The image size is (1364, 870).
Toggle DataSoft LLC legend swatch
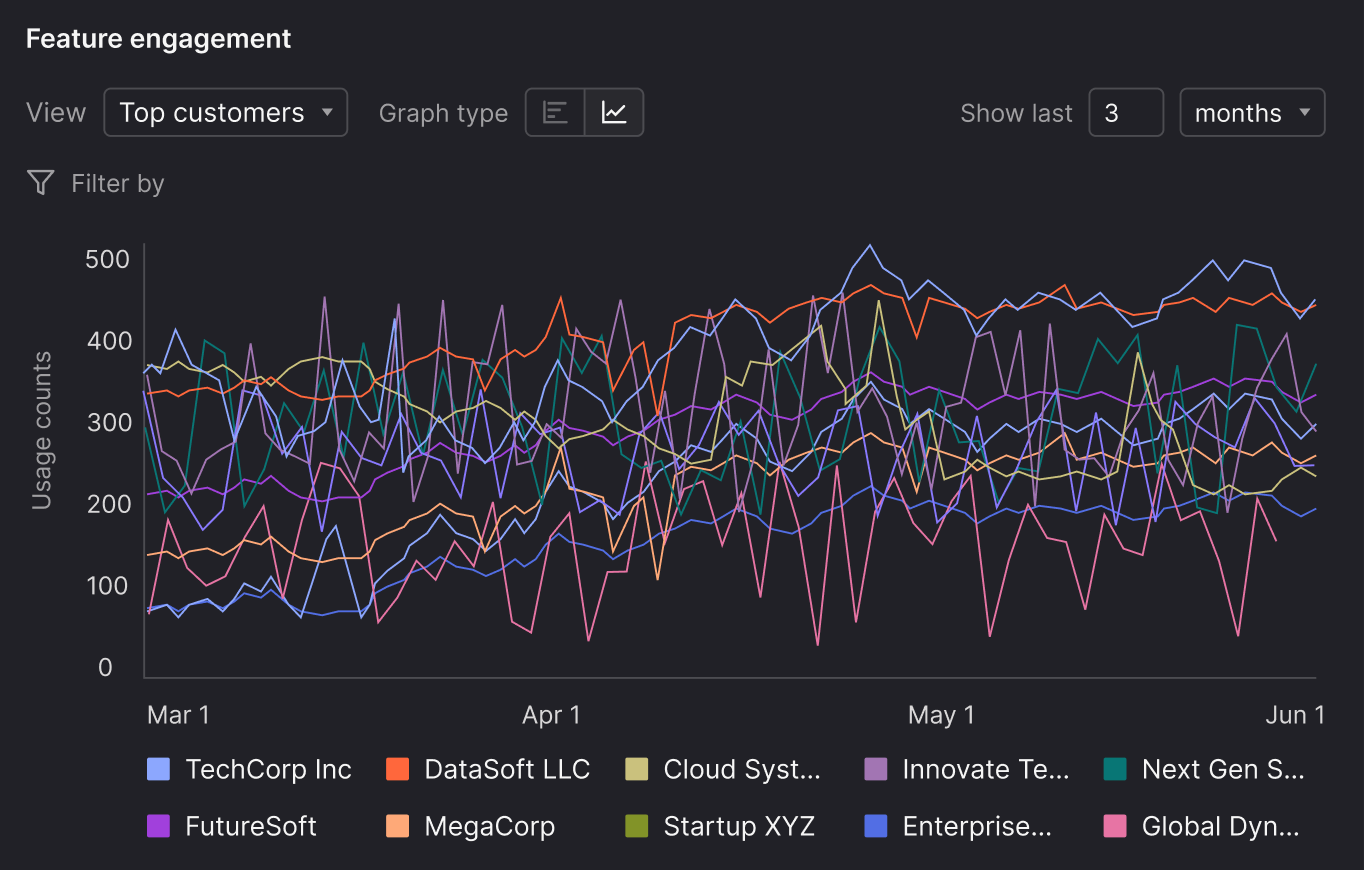click(398, 769)
